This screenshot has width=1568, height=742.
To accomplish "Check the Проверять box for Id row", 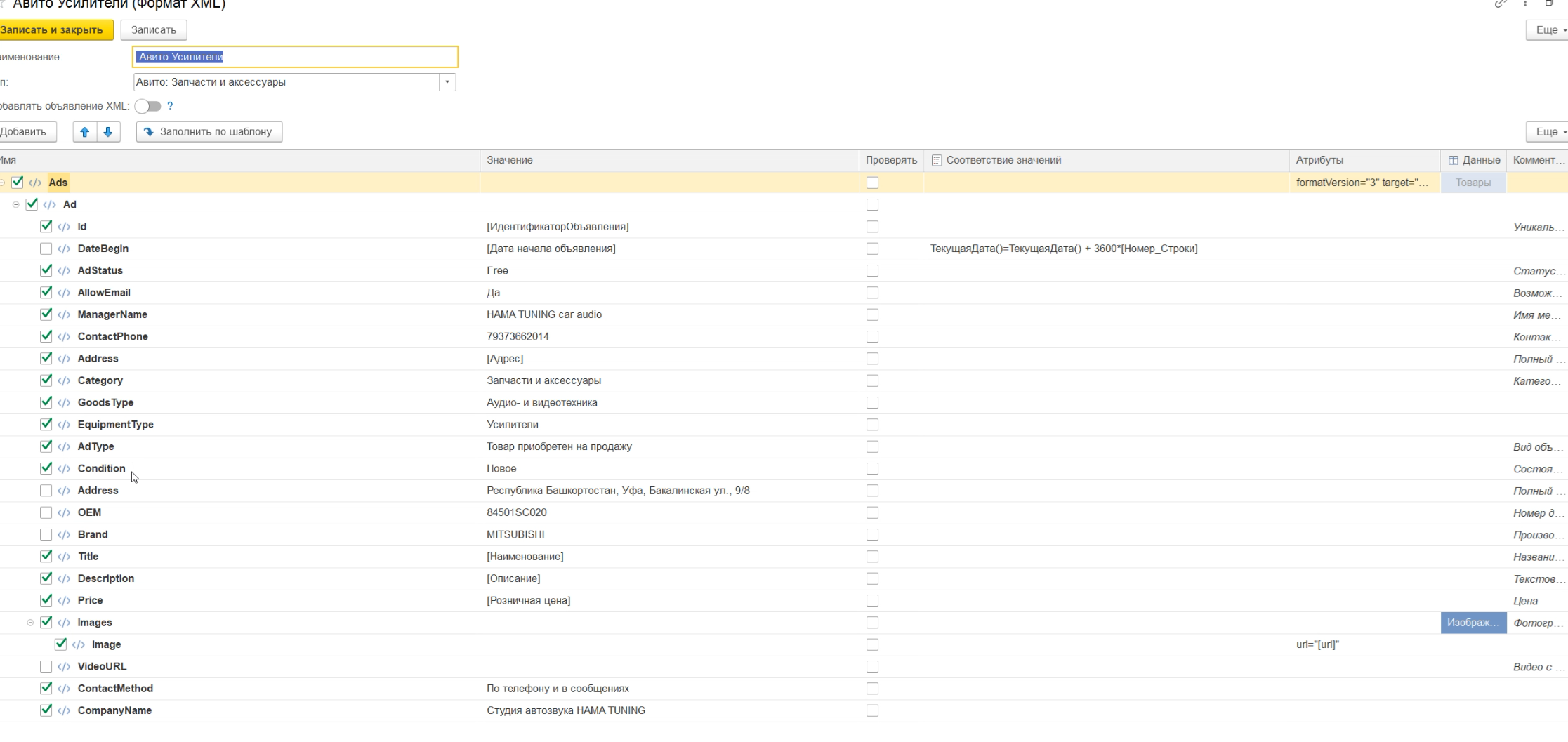I will point(872,227).
